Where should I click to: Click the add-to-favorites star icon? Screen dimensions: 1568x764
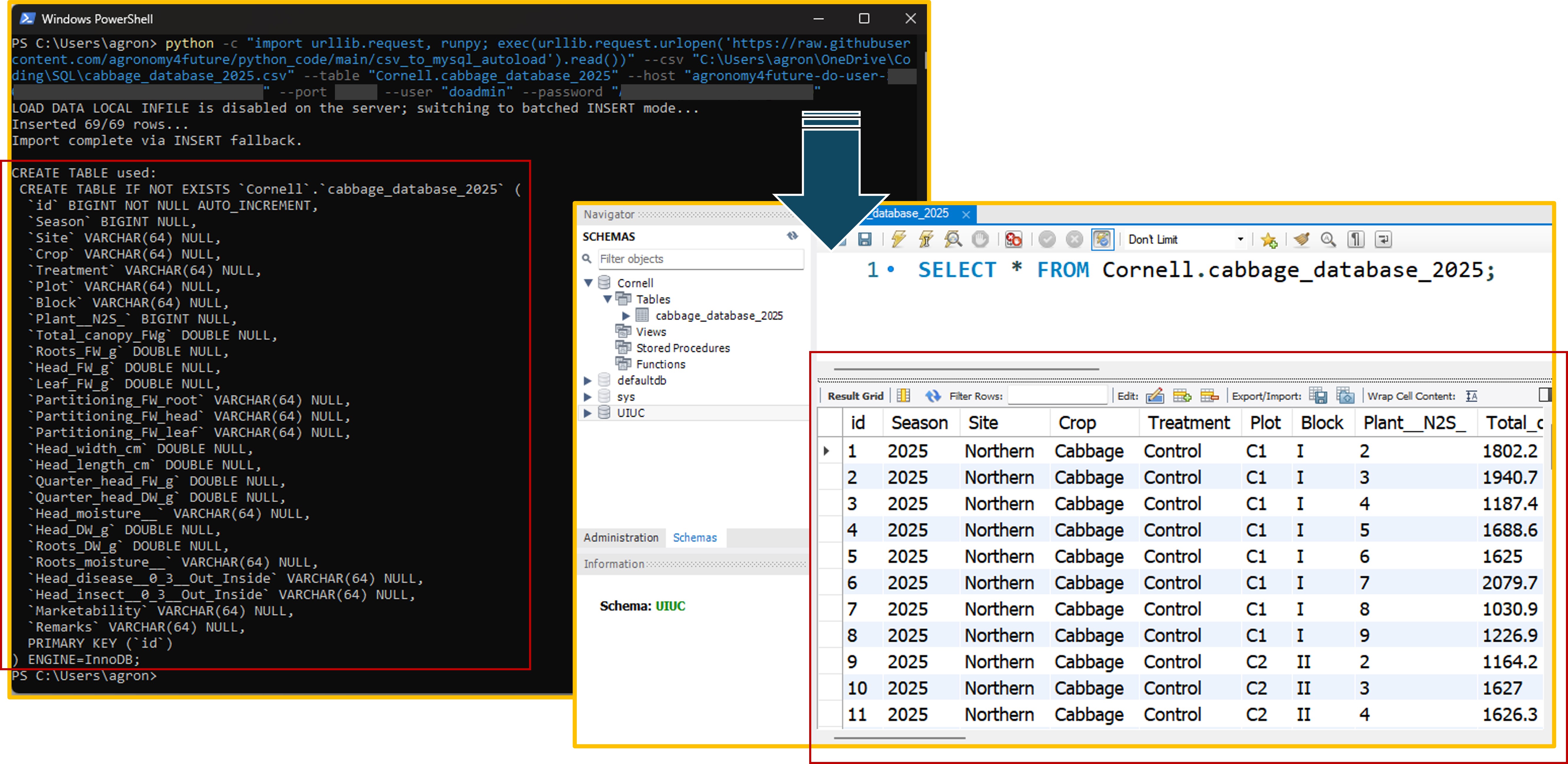click(x=1269, y=239)
